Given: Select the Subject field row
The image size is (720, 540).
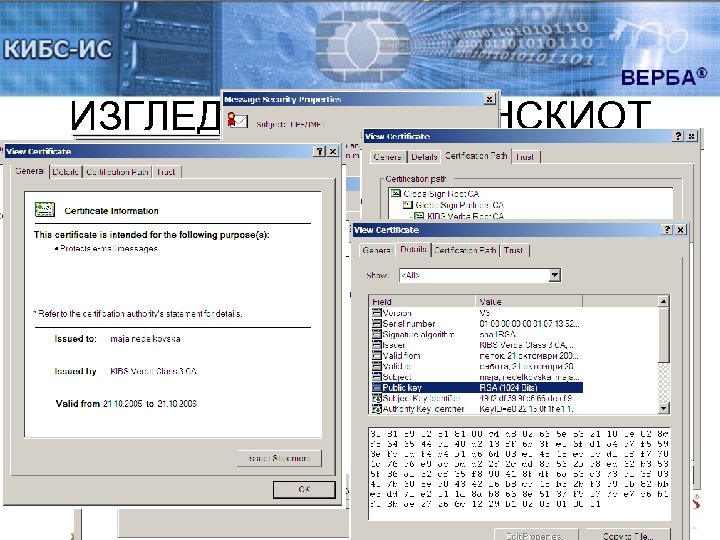Looking at the screenshot, I should (x=477, y=377).
